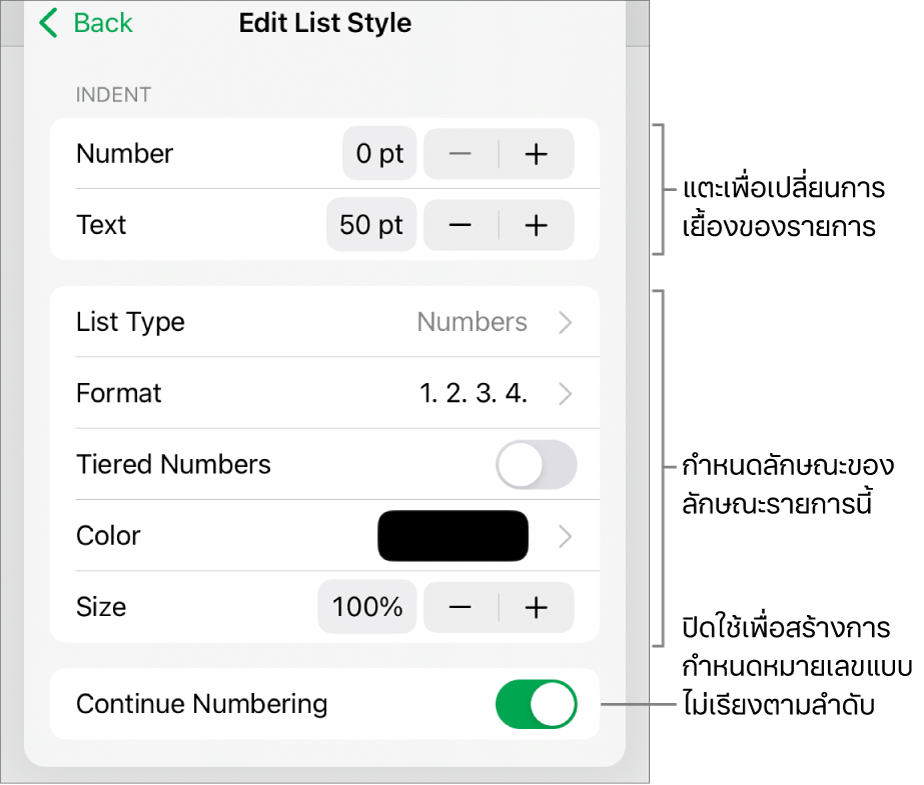924x785 pixels.
Task: Click the decrease Number indent button
Action: pyautogui.click(x=460, y=154)
